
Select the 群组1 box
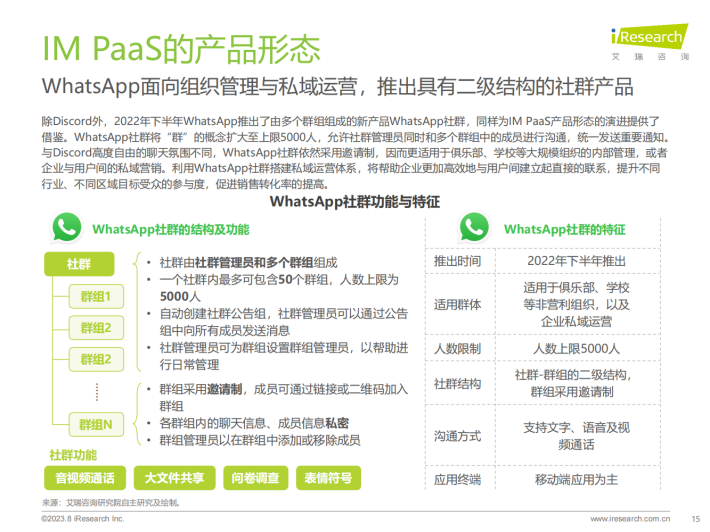click(96, 297)
